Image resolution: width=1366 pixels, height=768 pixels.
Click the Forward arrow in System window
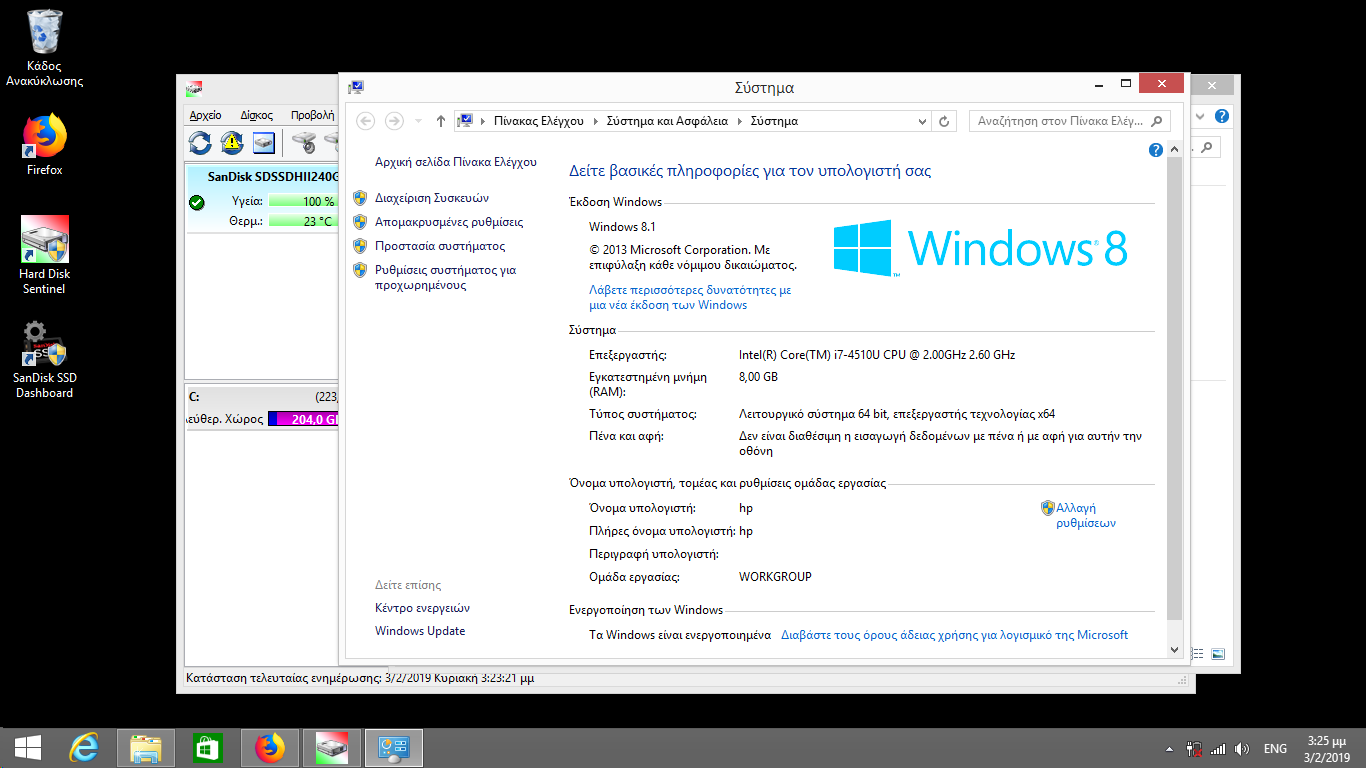click(x=394, y=121)
